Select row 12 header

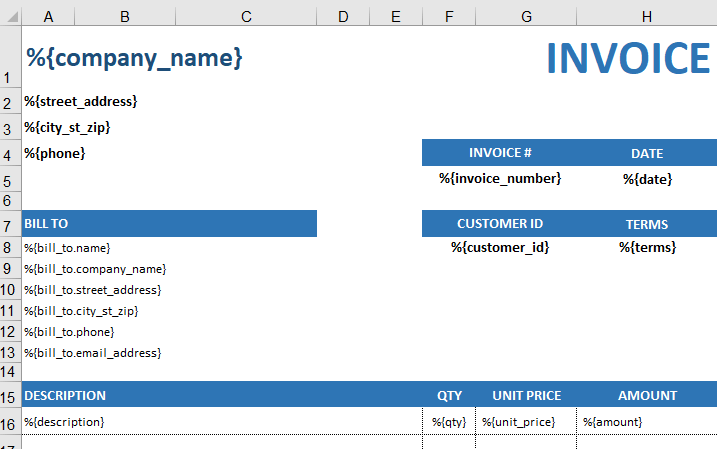pos(11,332)
